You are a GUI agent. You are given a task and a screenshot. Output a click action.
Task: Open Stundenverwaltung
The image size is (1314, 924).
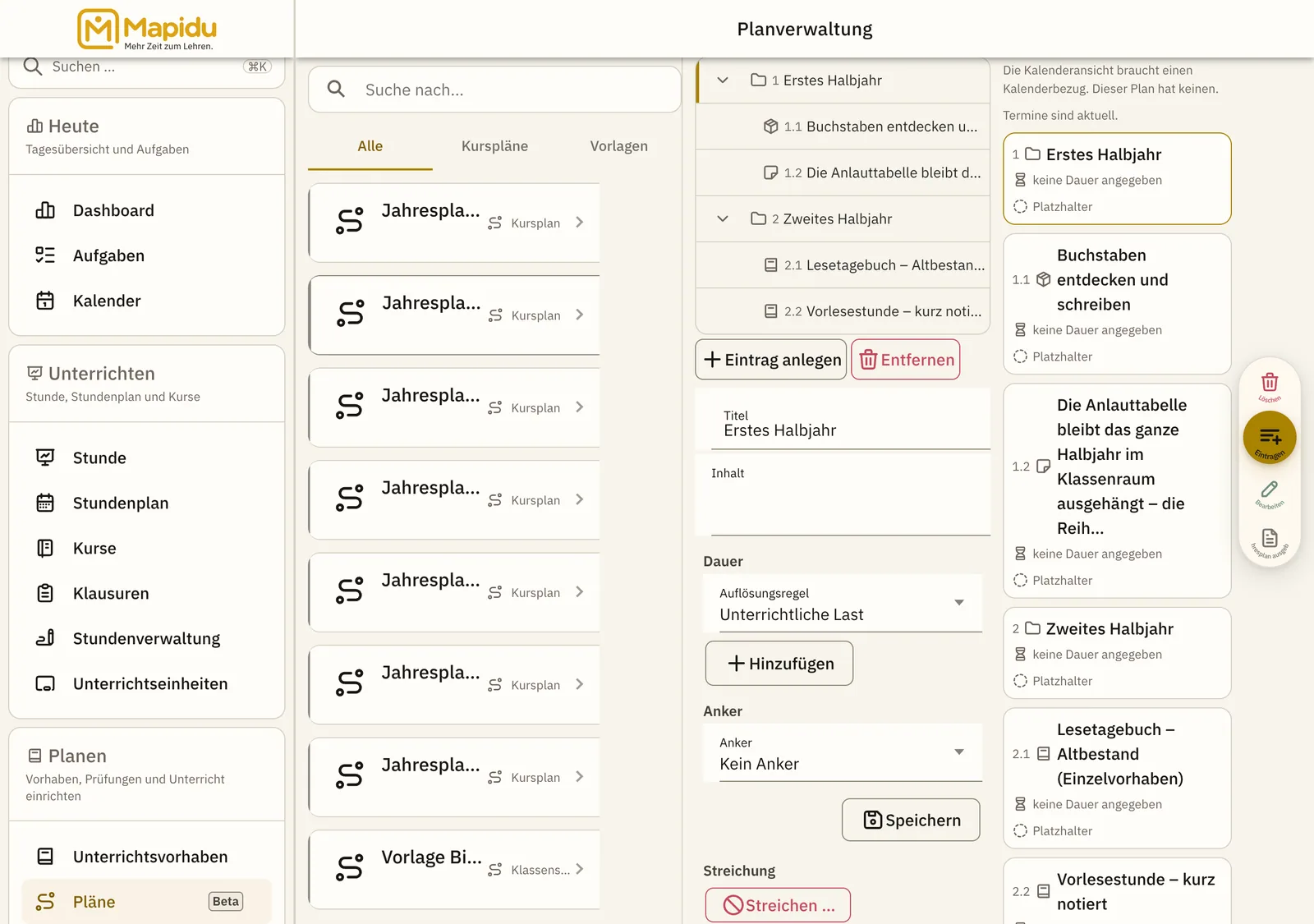pyautogui.click(x=147, y=638)
